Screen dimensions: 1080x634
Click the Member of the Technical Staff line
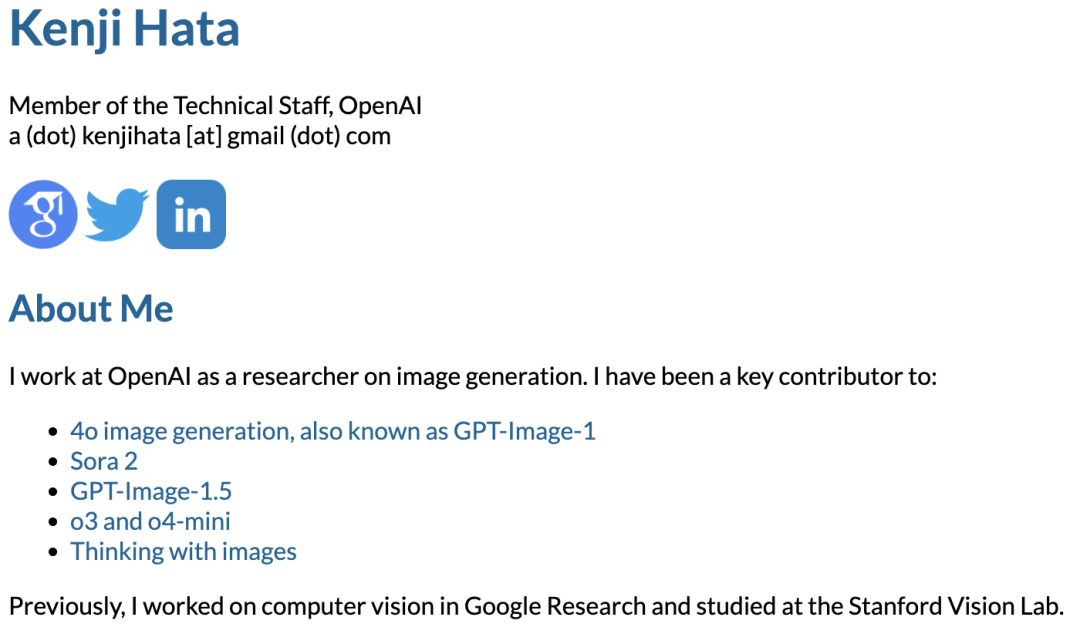point(215,106)
